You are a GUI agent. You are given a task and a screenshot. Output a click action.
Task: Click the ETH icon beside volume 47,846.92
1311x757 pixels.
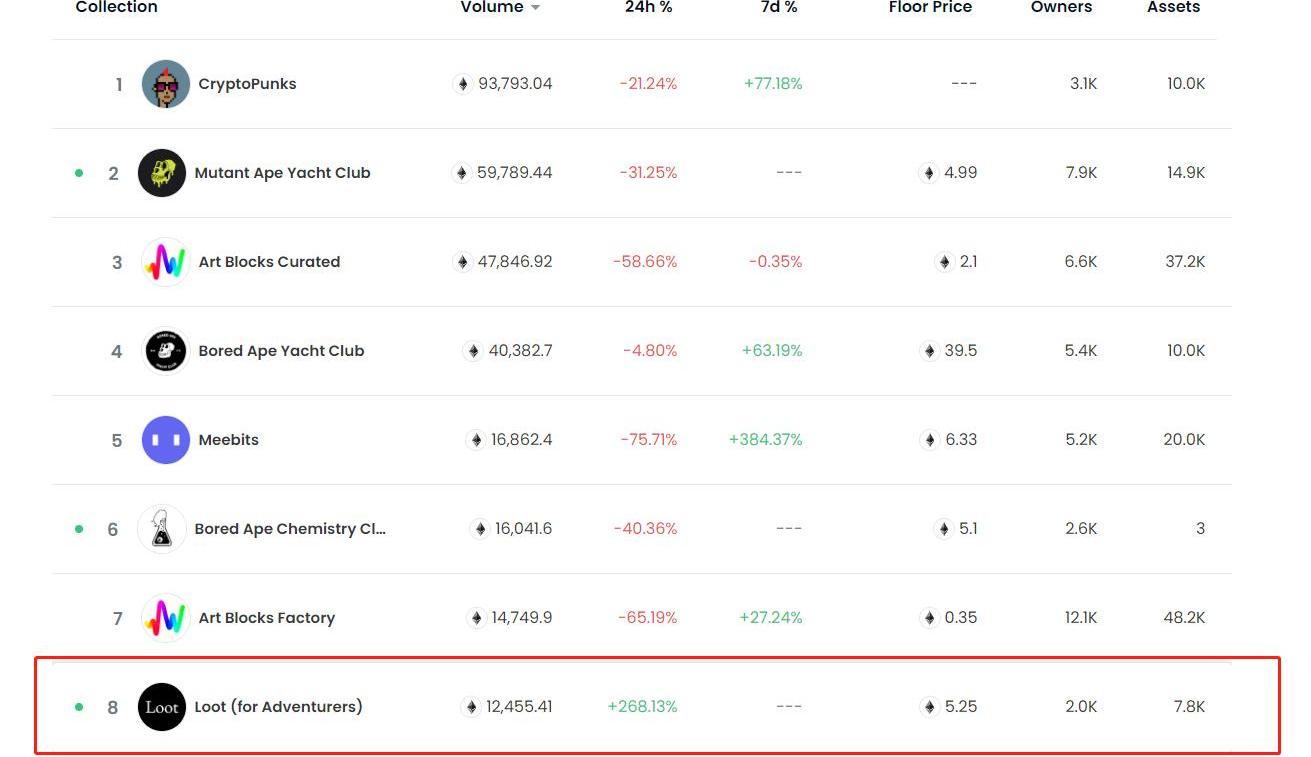pyautogui.click(x=462, y=262)
